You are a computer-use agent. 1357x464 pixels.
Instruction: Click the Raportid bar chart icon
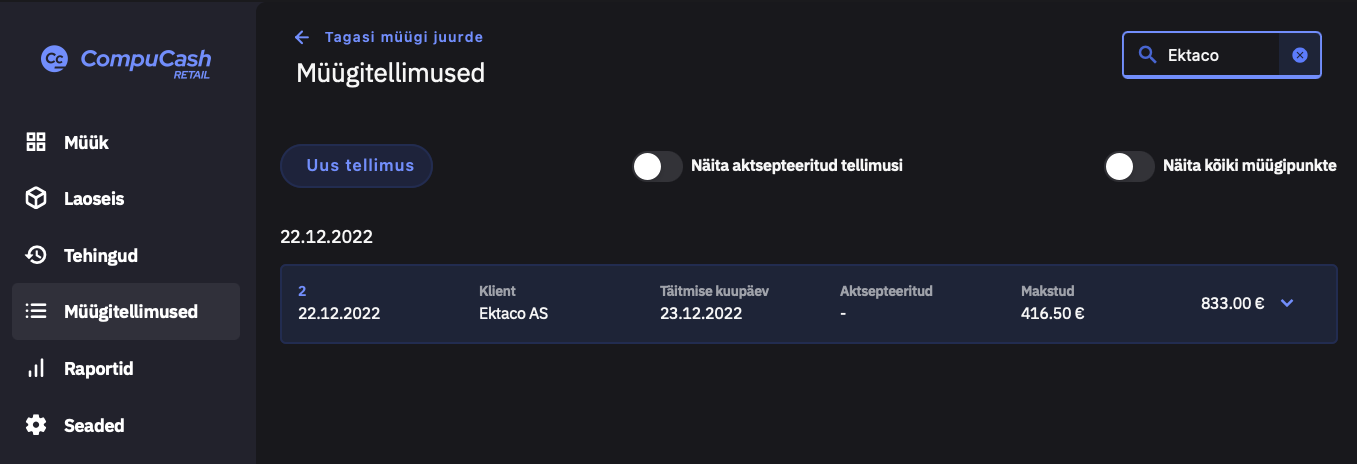point(36,369)
